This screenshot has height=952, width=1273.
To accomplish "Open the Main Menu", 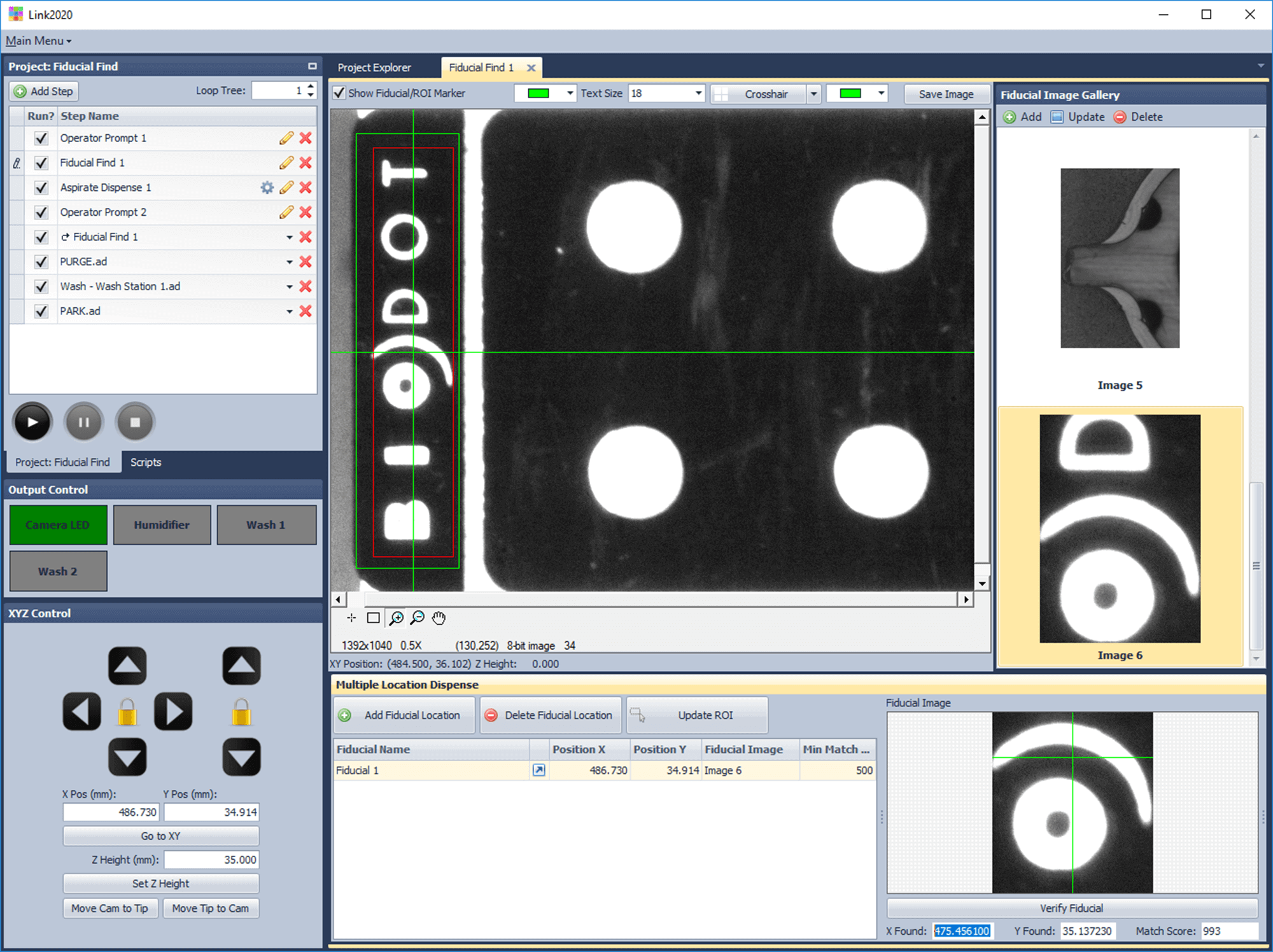I will pyautogui.click(x=38, y=41).
